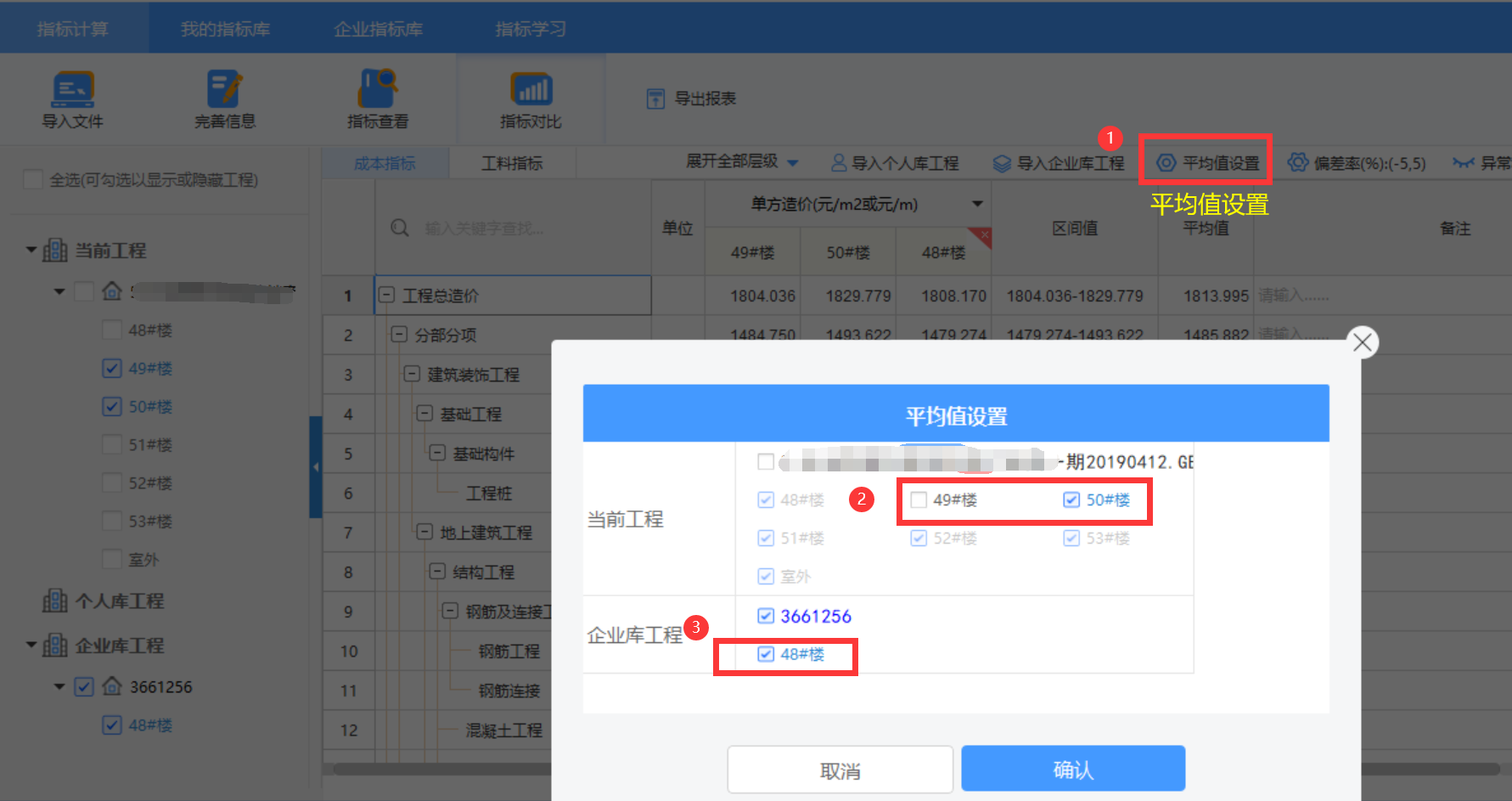Check 48#楼 under 当前工程 tree
The width and height of the screenshot is (1512, 801).
(111, 330)
